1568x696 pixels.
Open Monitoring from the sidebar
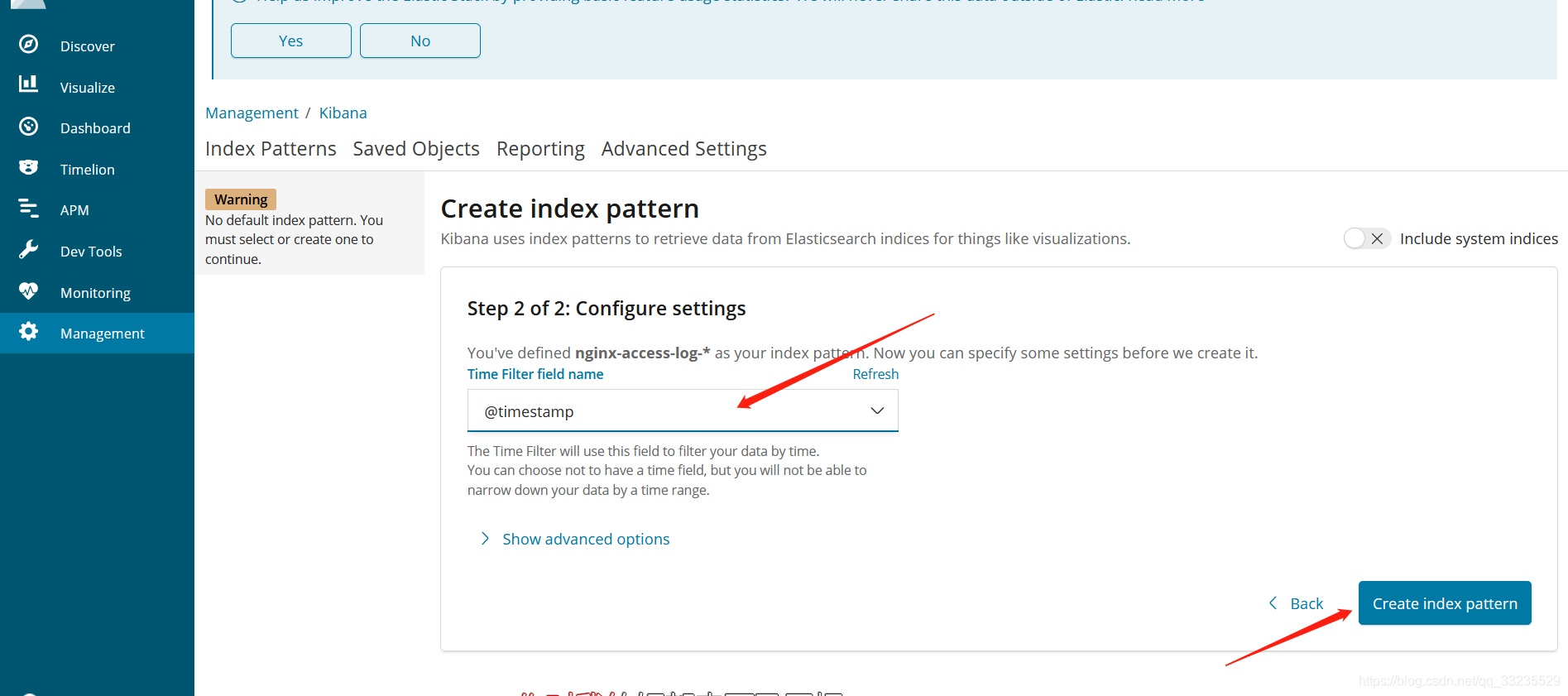97,292
